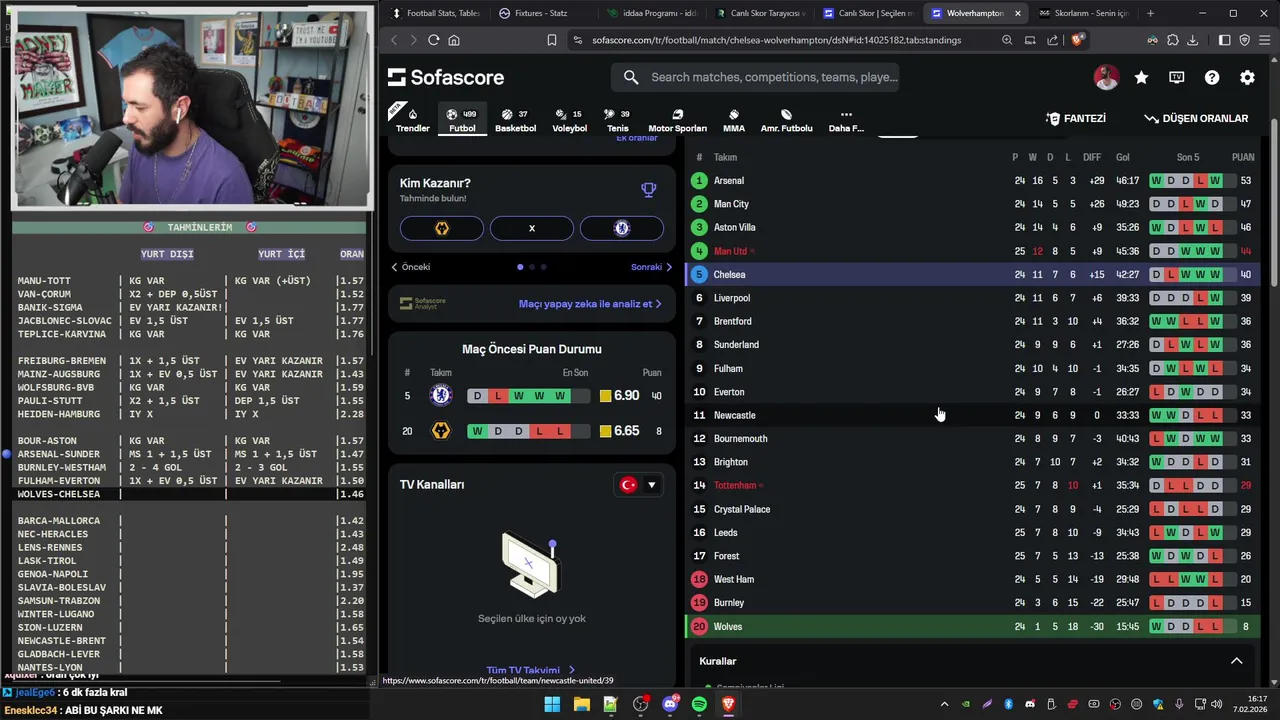Open Maçı yapay zeka ile analiz et
The height and width of the screenshot is (720, 1280).
point(590,303)
